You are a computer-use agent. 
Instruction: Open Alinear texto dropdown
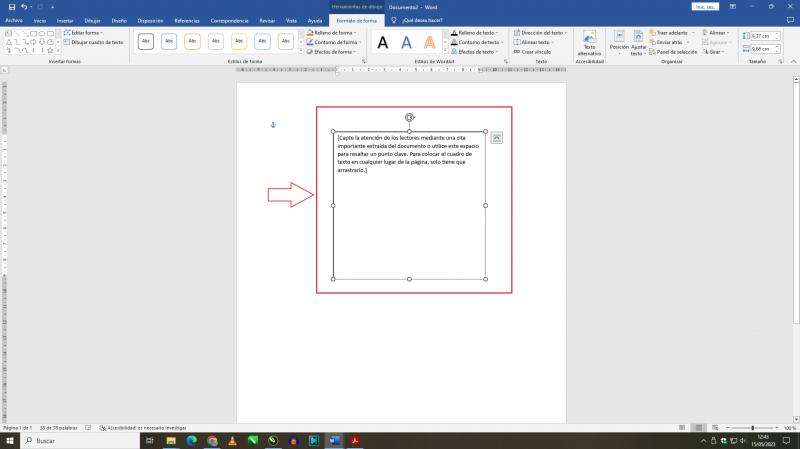534,42
